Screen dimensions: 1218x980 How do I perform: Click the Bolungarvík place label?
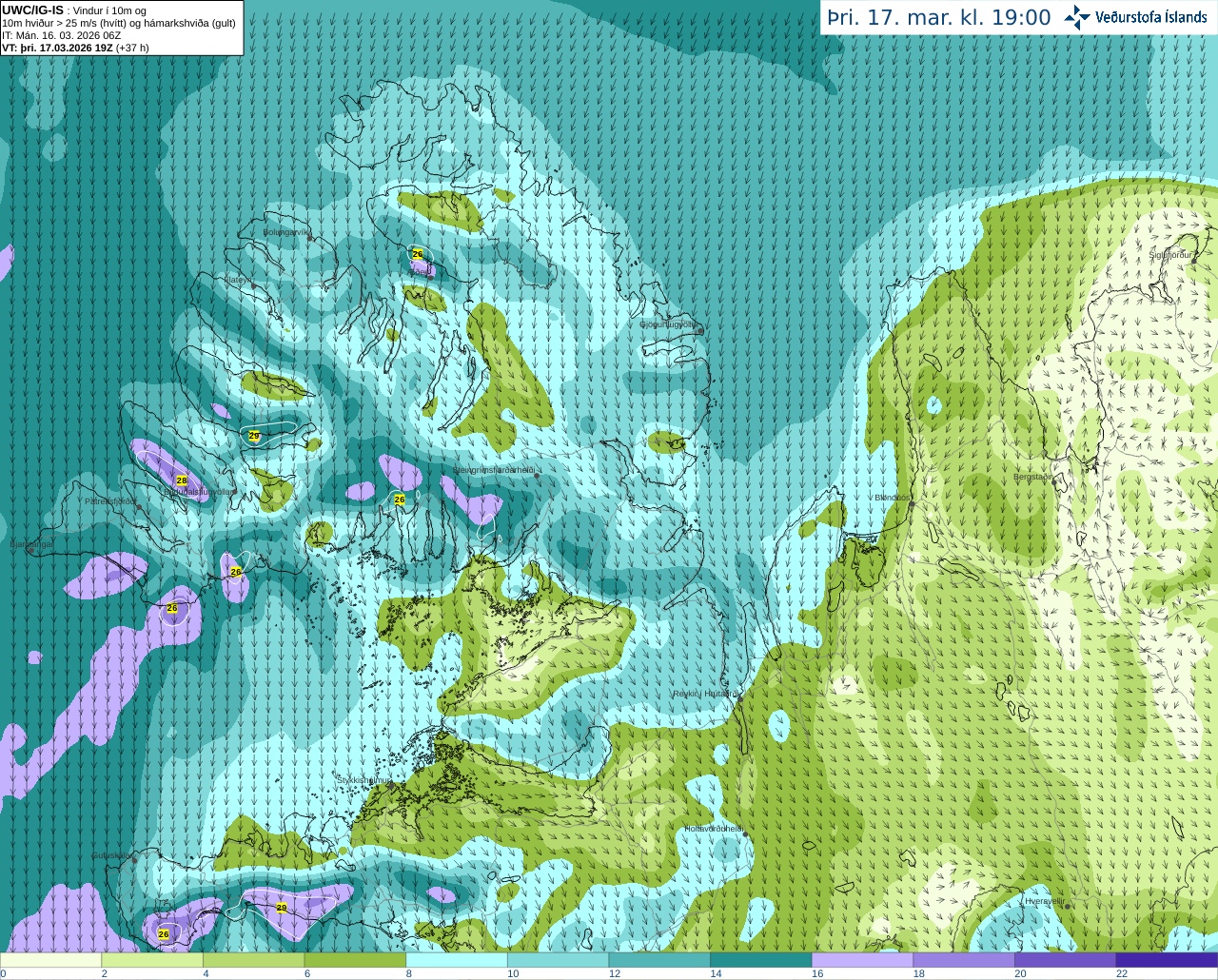[x=285, y=232]
